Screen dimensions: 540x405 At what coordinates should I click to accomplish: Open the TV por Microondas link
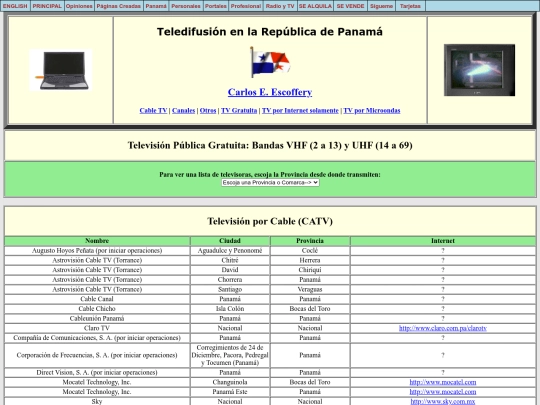tap(372, 111)
